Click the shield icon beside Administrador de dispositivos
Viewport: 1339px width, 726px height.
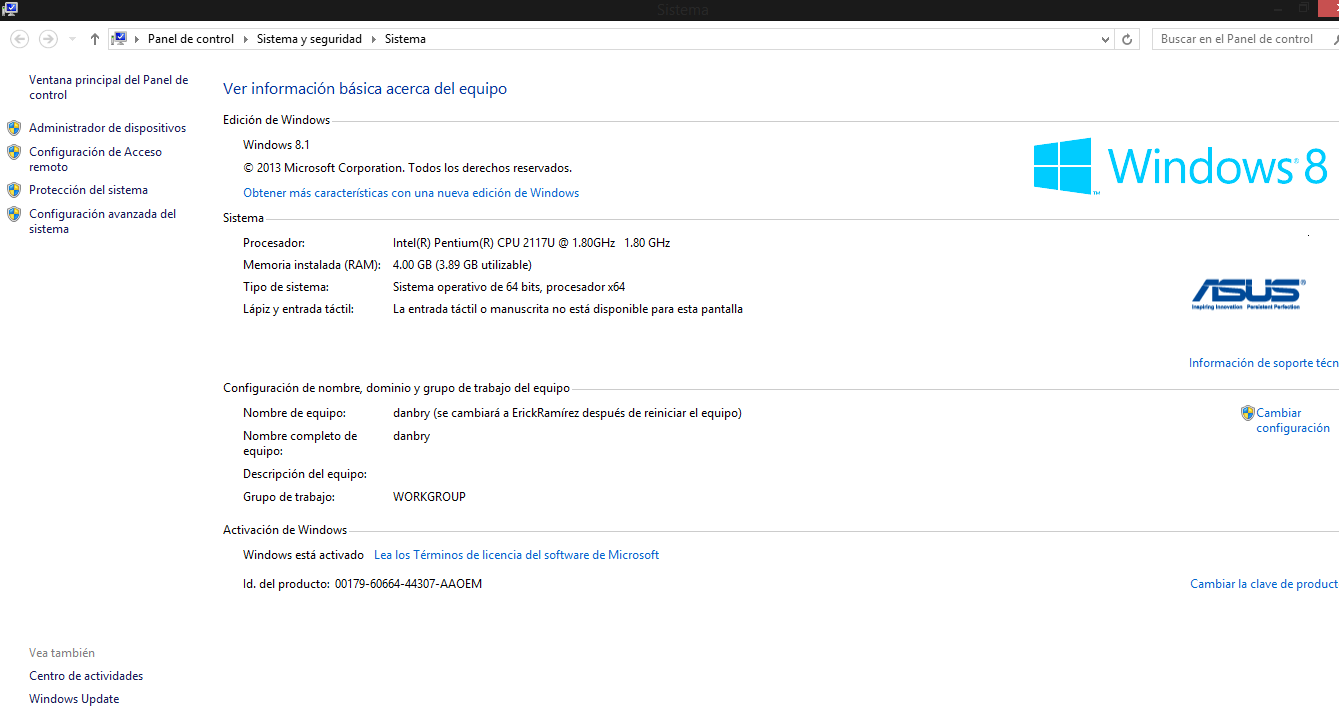(14, 128)
